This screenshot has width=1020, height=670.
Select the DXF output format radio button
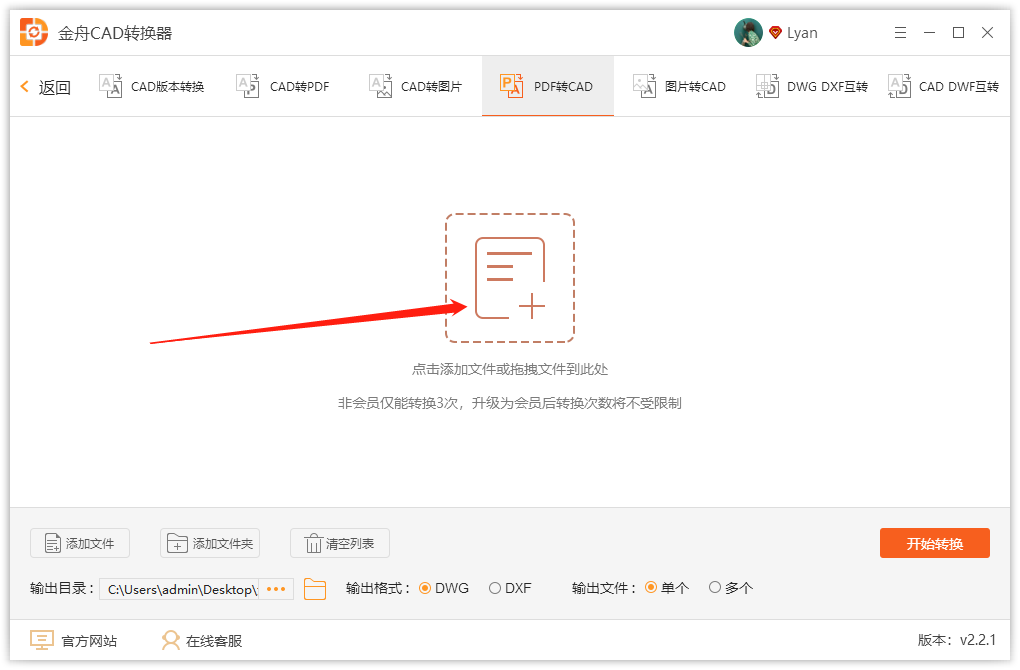click(x=493, y=588)
